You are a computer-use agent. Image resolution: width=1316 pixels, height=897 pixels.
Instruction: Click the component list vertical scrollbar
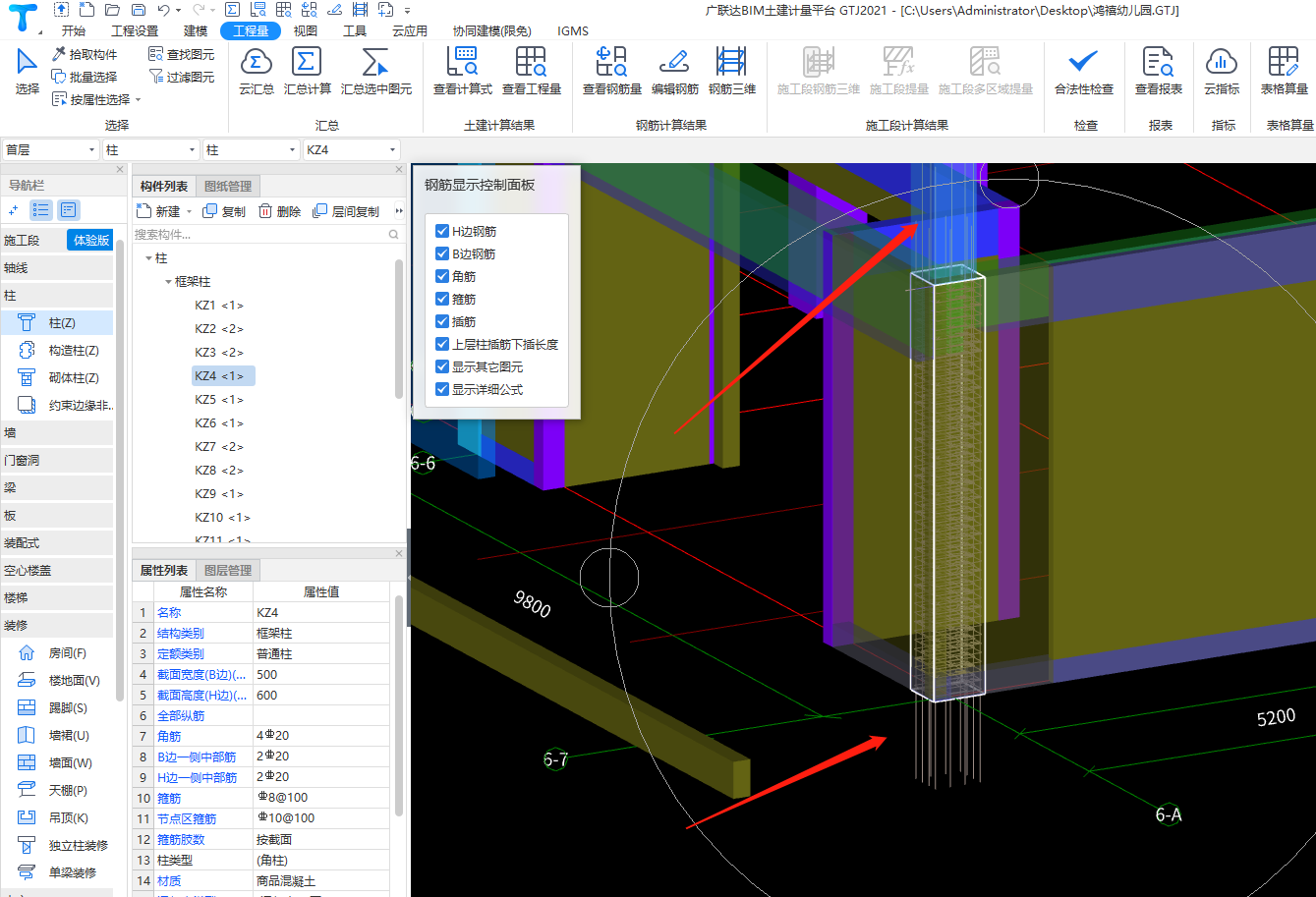399,329
